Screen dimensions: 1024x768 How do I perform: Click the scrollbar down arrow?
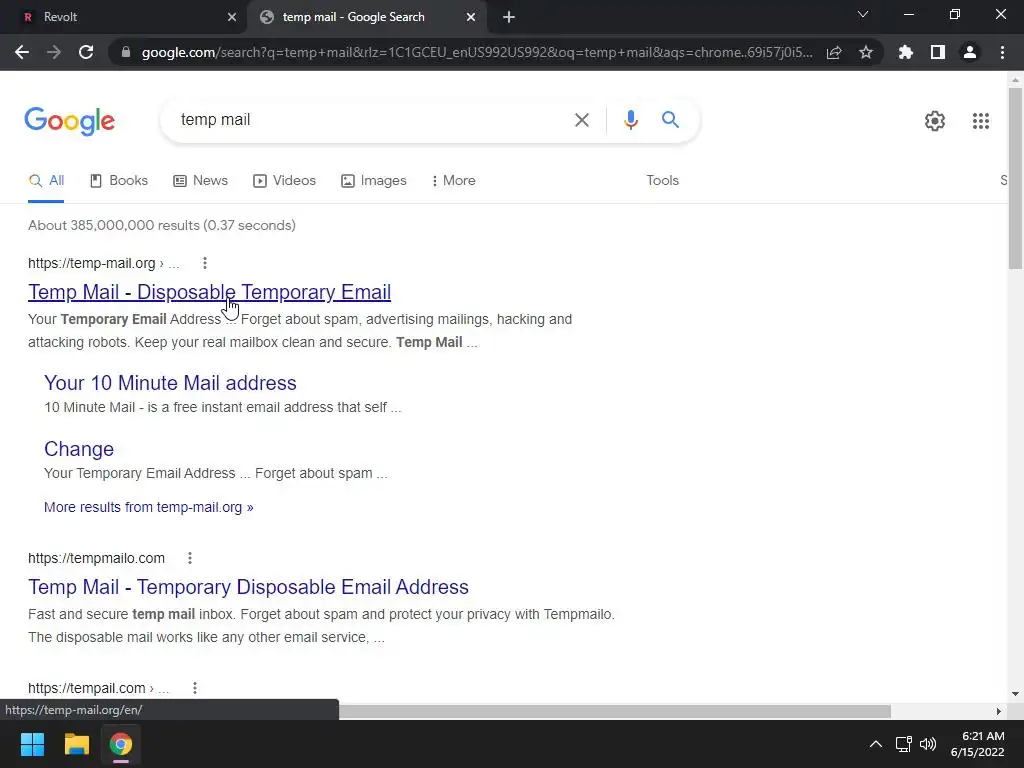pos(1015,694)
